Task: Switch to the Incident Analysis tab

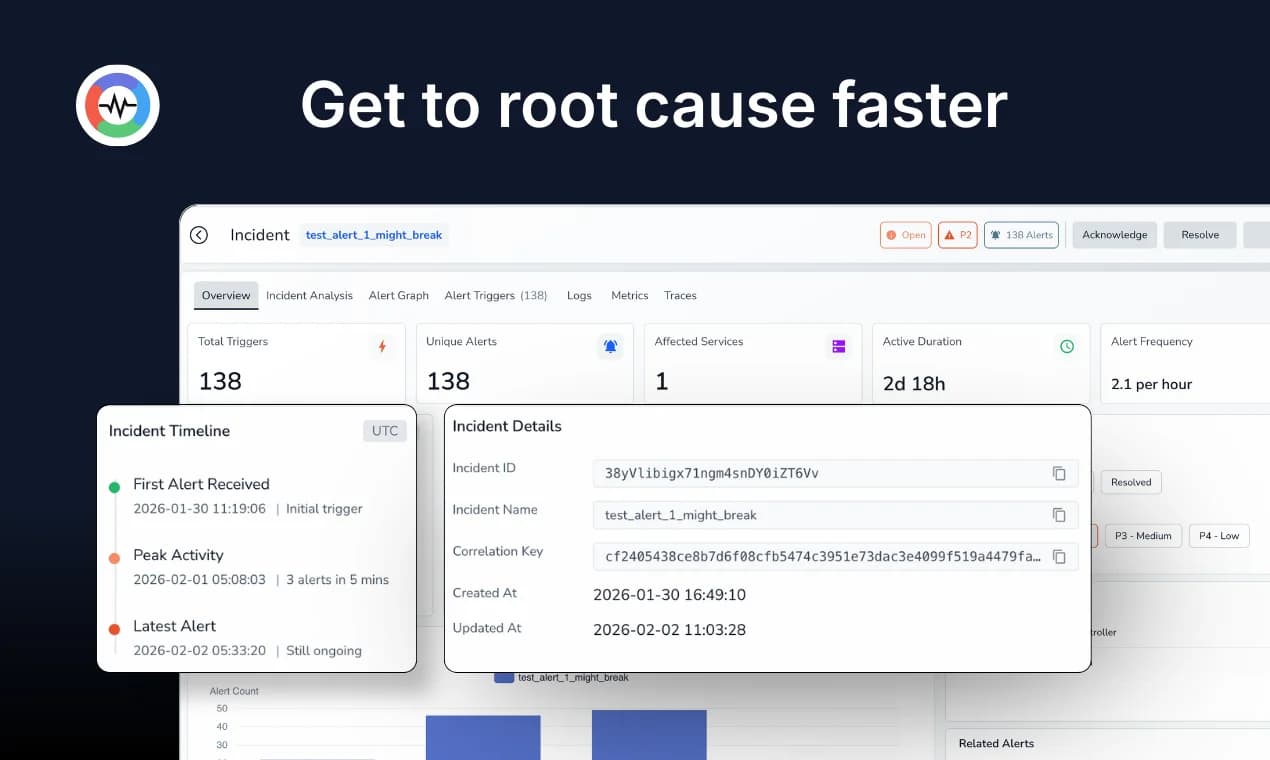Action: 309,295
